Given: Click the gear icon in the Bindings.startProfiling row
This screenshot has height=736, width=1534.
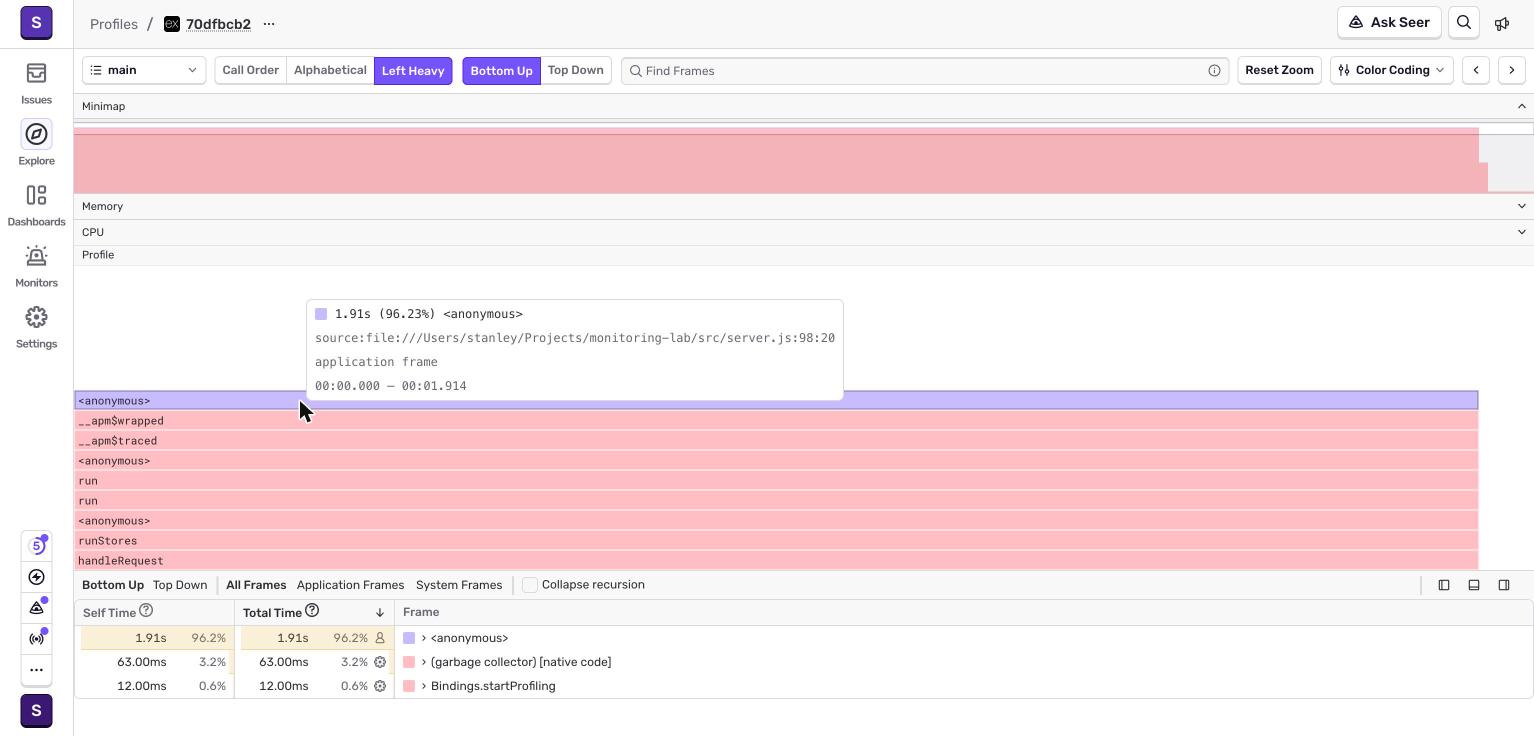Looking at the screenshot, I should tap(380, 686).
